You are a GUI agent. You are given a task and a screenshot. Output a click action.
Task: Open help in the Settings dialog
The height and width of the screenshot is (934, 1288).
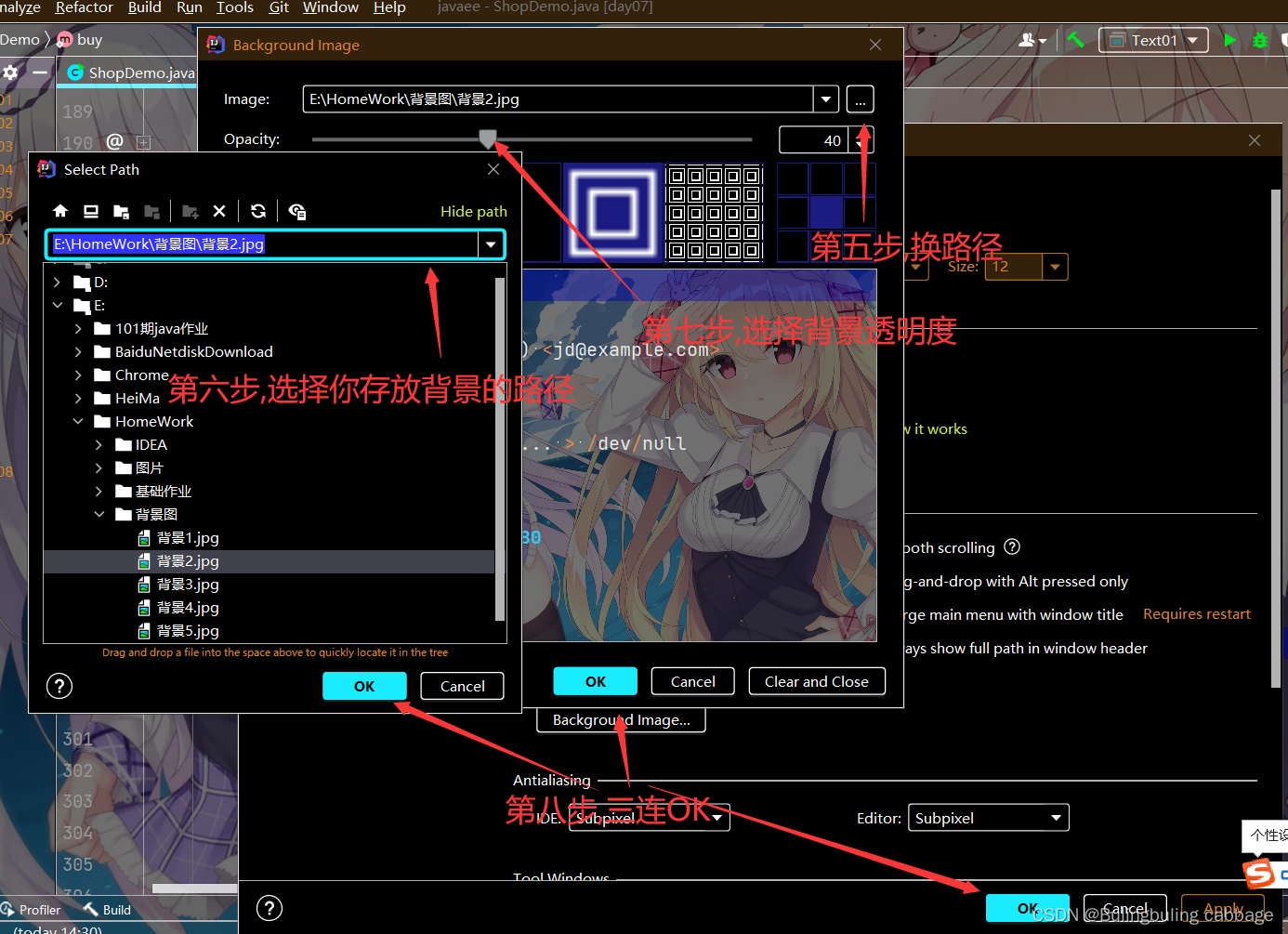tap(269, 908)
